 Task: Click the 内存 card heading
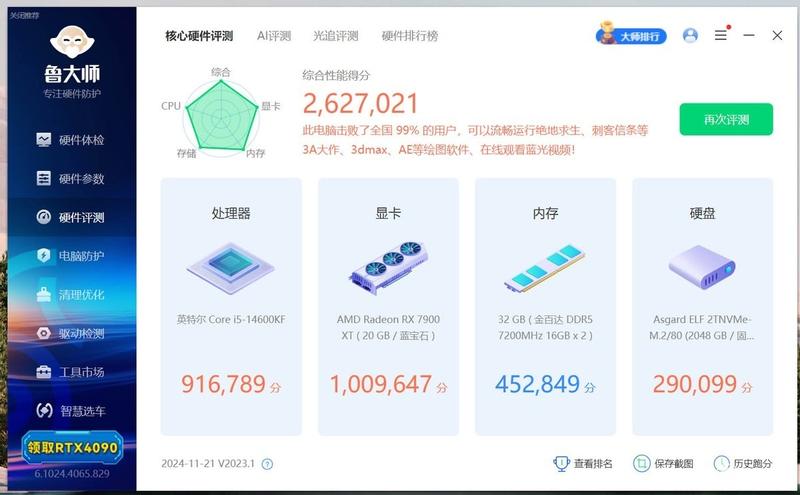coord(545,213)
